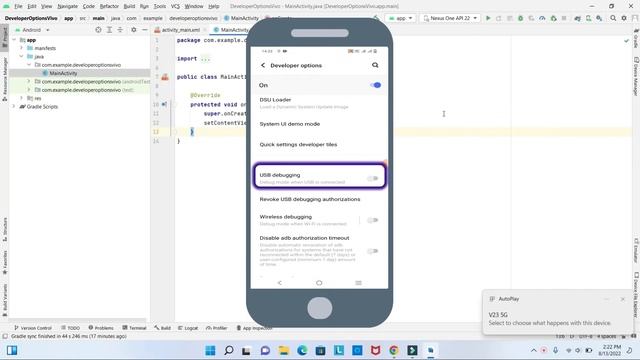
Task: Open the Version Control tool window
Action: pos(33,328)
